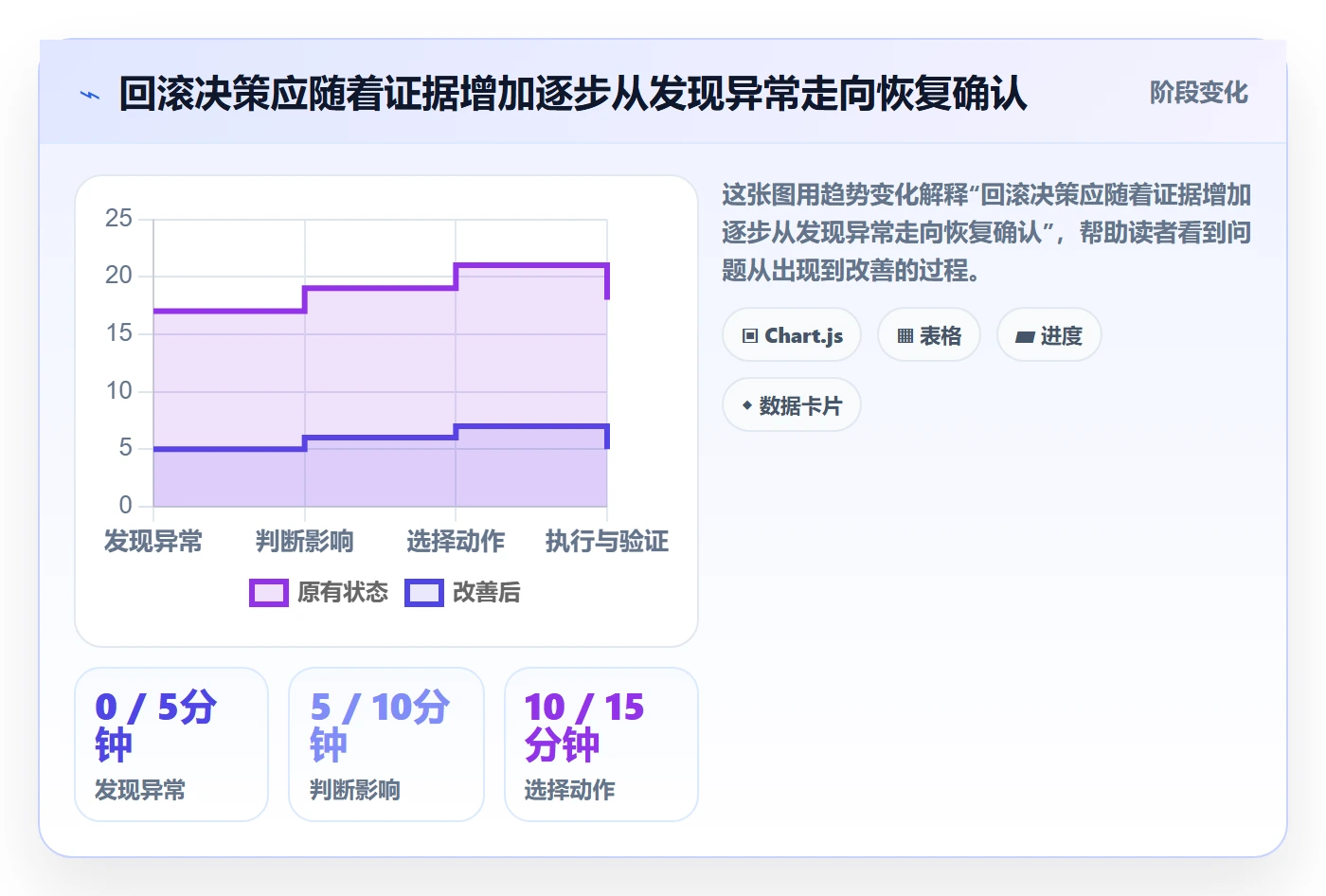Click the 选择动作 x-axis label

tap(456, 542)
